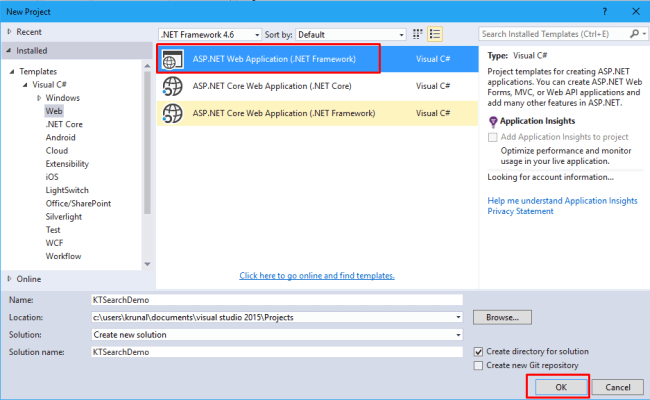Expand the Windows tree node arrow
This screenshot has width=650, height=400.
coord(39,98)
